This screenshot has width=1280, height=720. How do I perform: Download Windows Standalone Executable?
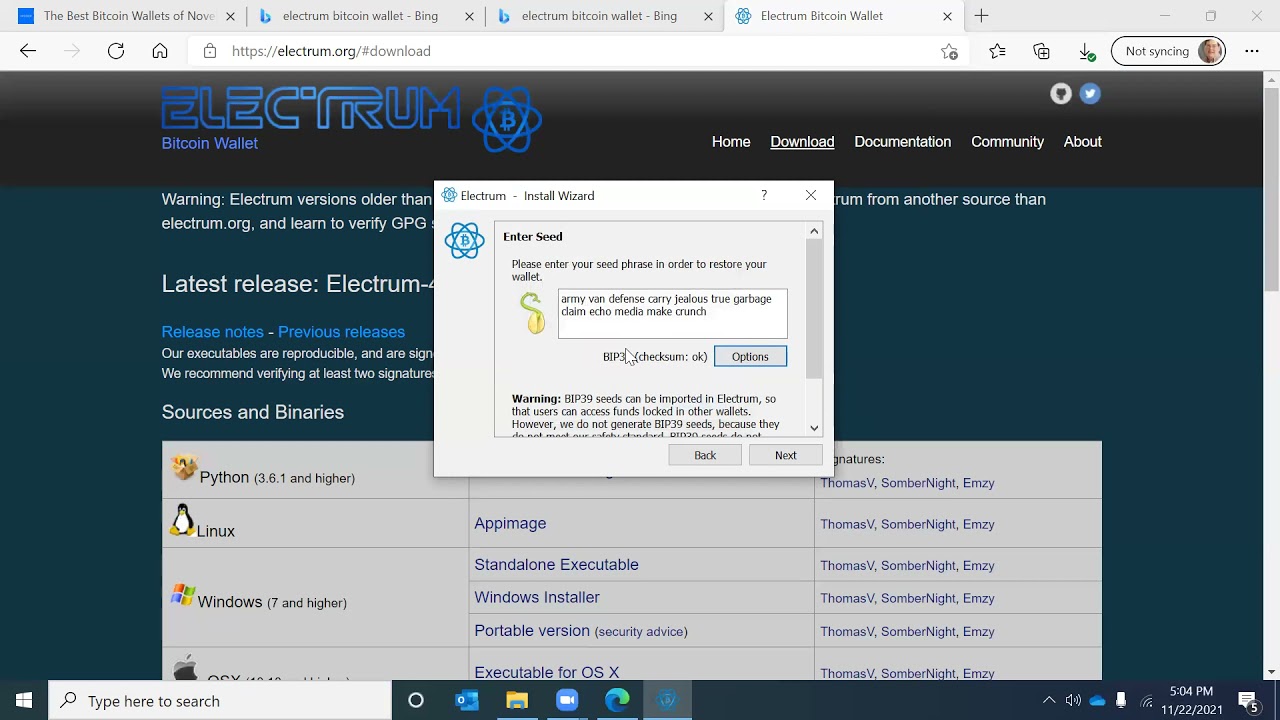(556, 565)
